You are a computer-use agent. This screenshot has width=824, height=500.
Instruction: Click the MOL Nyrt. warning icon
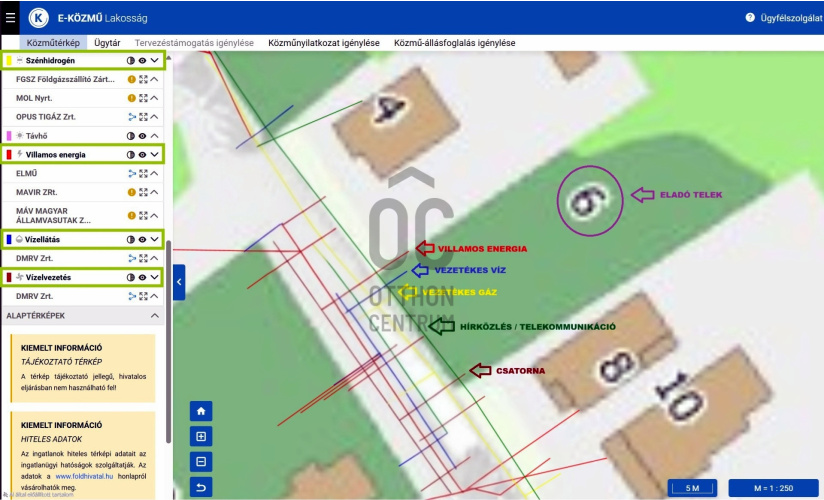(x=131, y=98)
